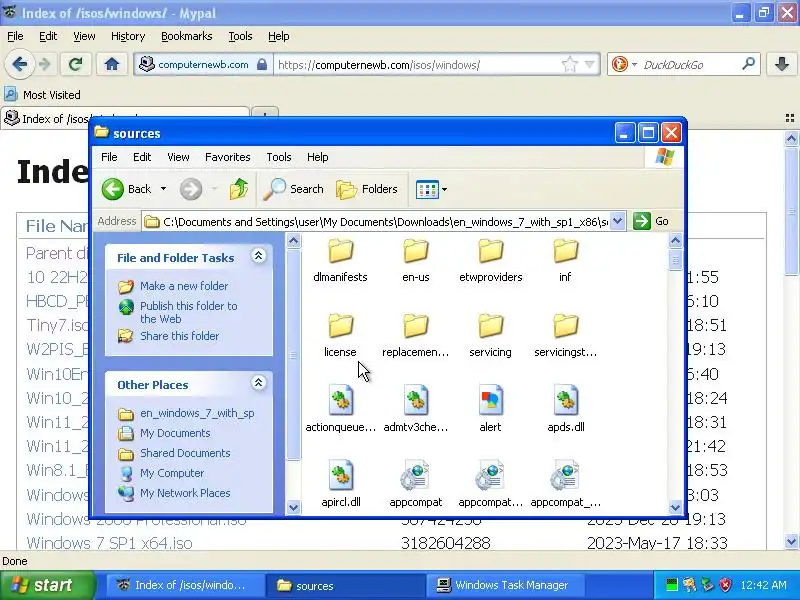This screenshot has width=800, height=600.
Task: Click computernewb.com site identity button
Action: pos(203,65)
